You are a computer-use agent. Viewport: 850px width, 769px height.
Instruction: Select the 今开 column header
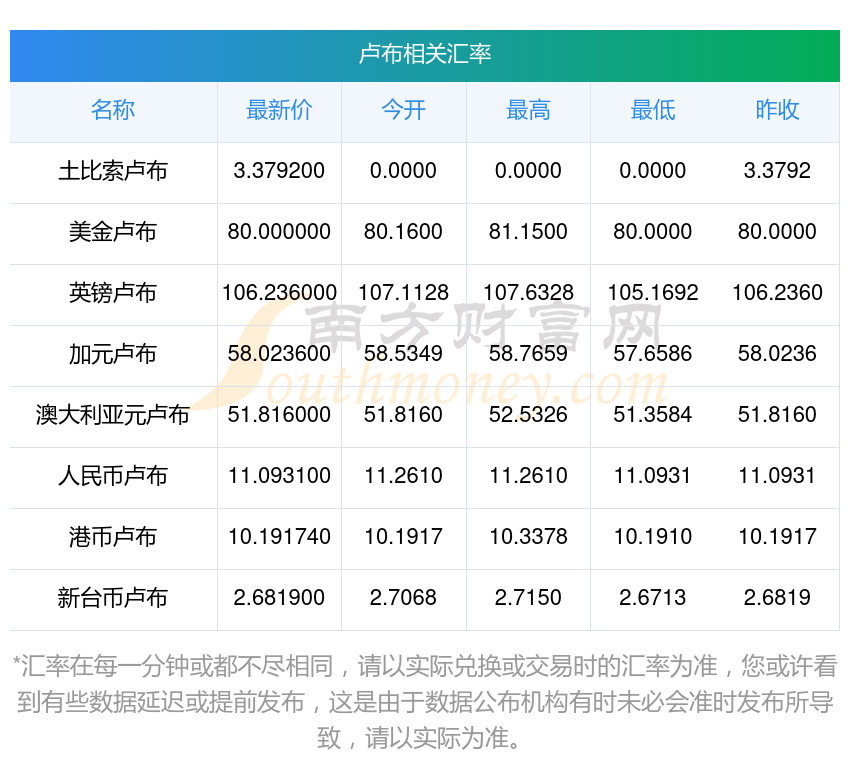coord(403,110)
